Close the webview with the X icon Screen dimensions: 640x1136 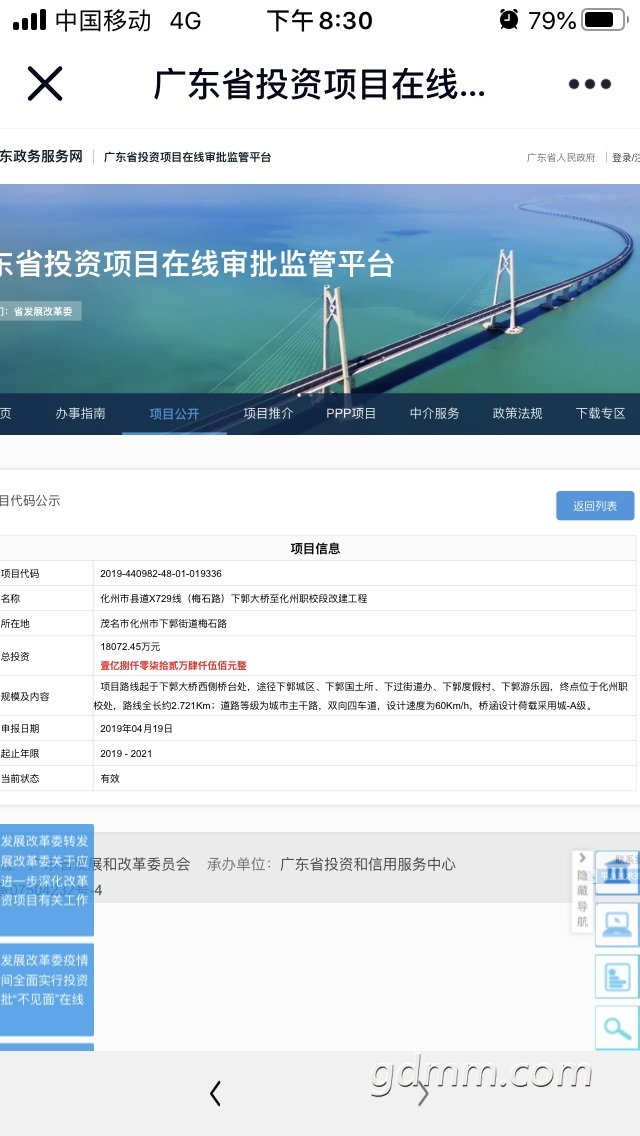pyautogui.click(x=45, y=84)
